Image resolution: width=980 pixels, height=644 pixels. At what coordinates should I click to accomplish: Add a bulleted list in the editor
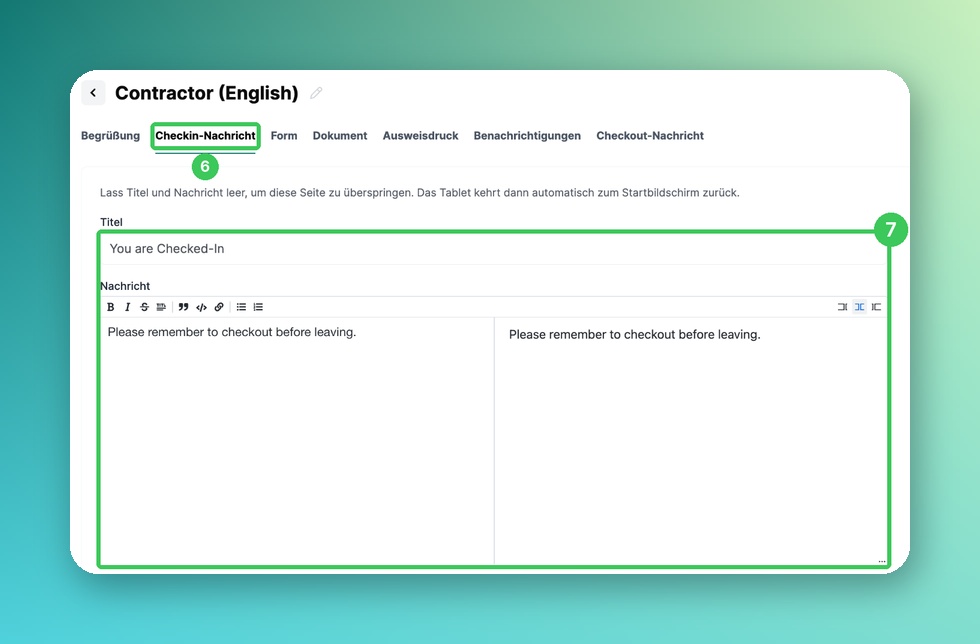(x=241, y=307)
